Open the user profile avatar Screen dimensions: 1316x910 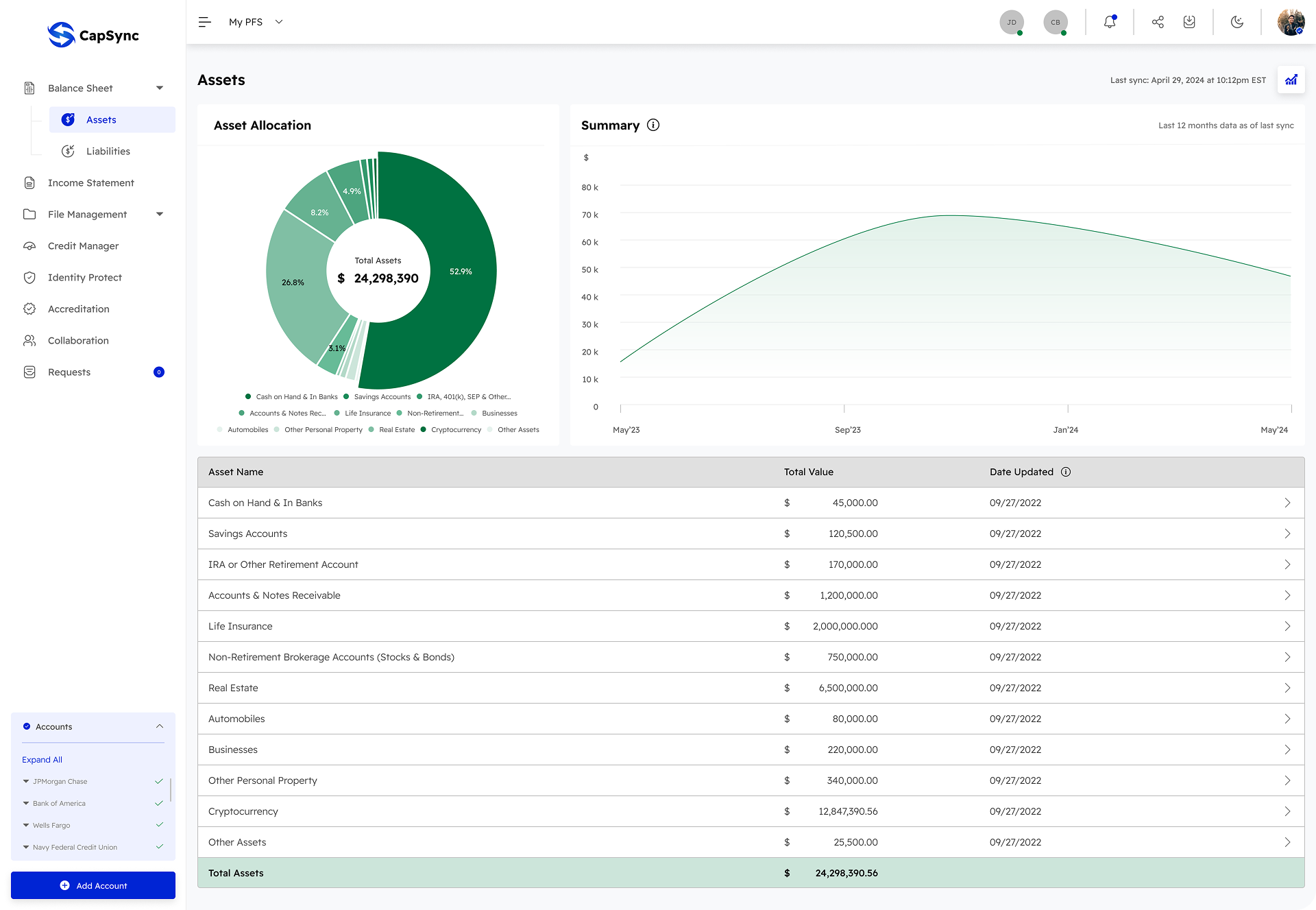tap(1291, 22)
